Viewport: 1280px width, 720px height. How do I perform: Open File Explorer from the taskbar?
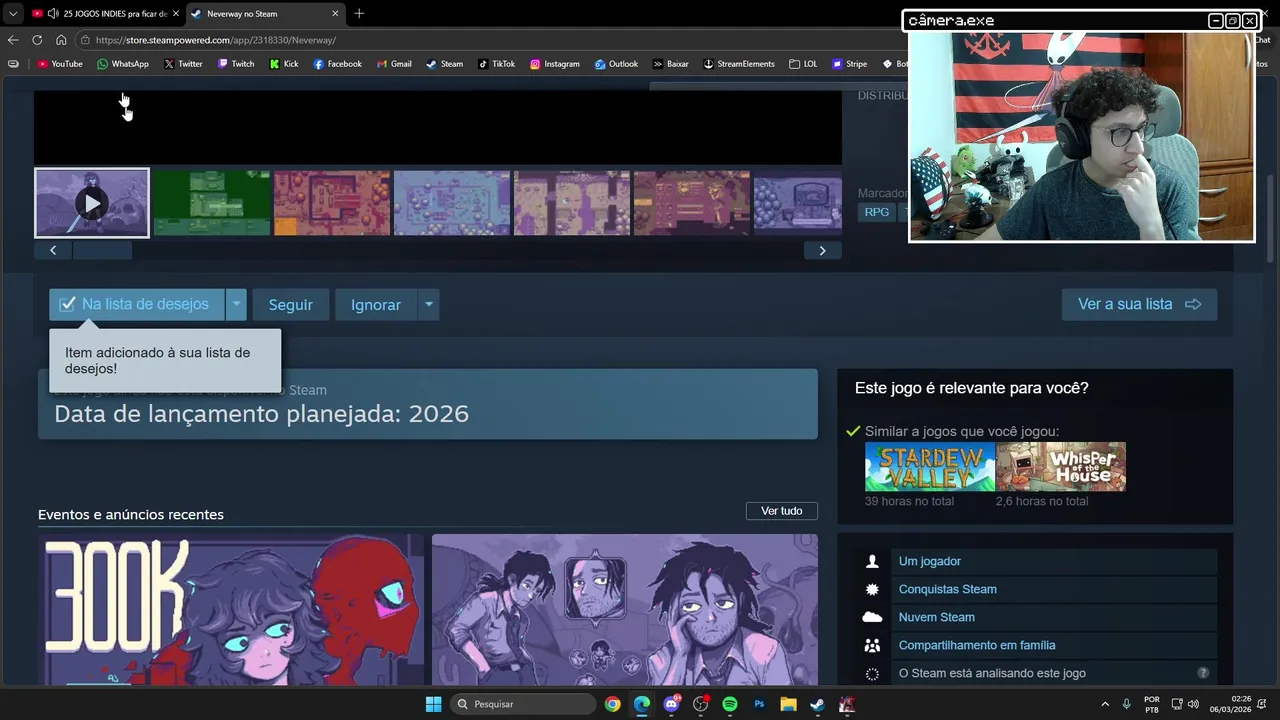[x=788, y=704]
